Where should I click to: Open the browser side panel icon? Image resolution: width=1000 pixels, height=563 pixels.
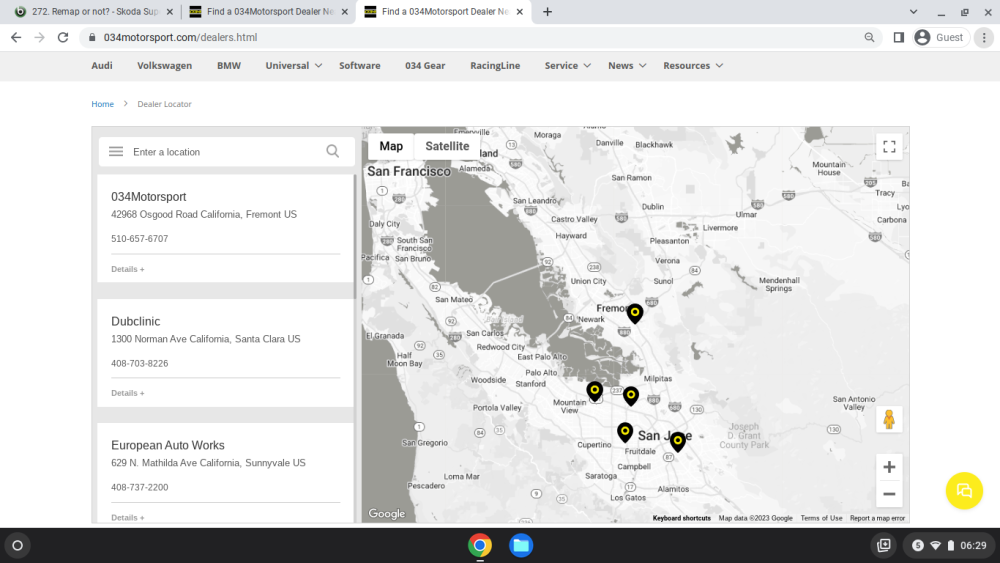899,38
